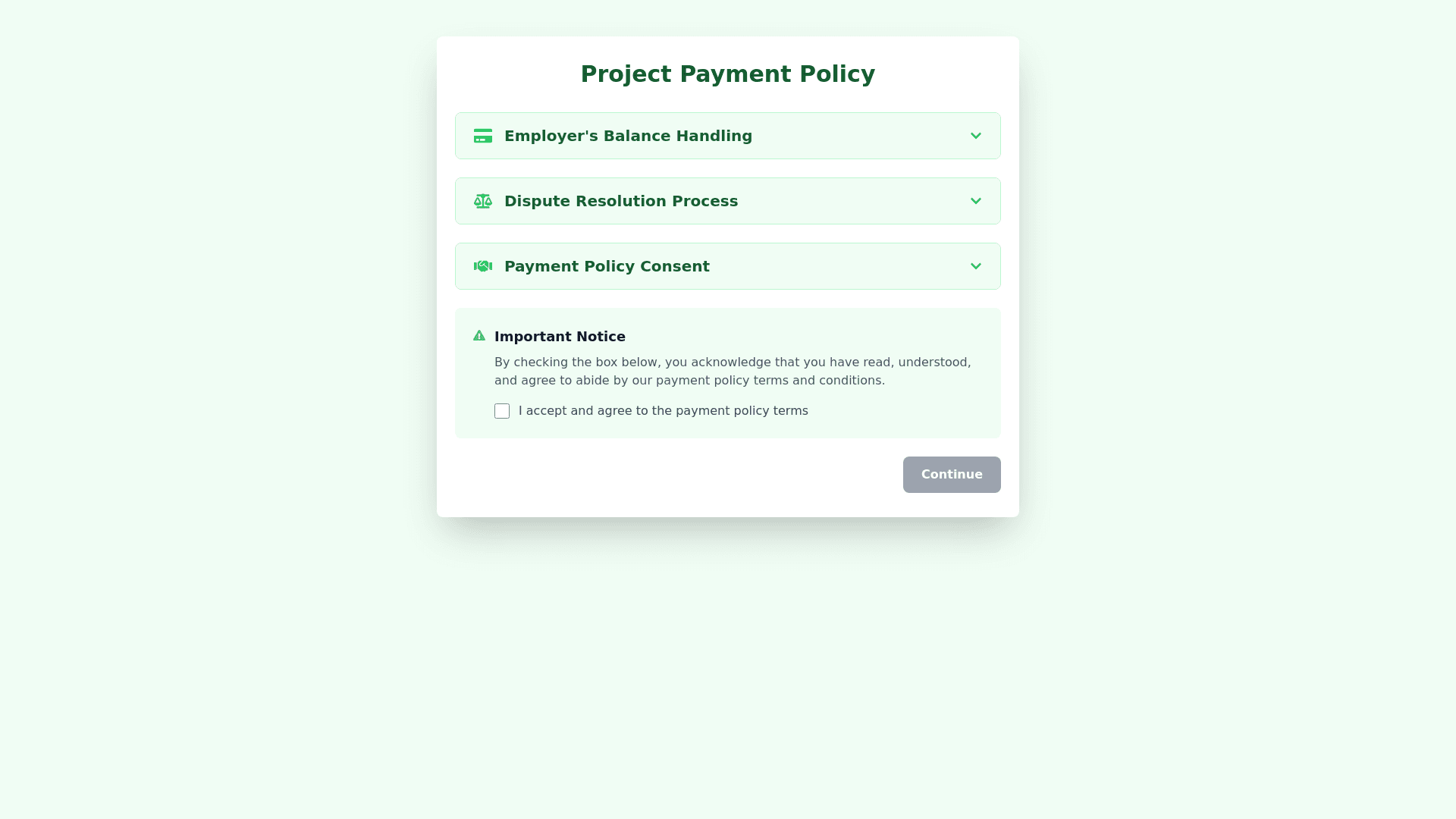
Task: Open the Payment Policy Consent chevron
Action: (x=976, y=266)
